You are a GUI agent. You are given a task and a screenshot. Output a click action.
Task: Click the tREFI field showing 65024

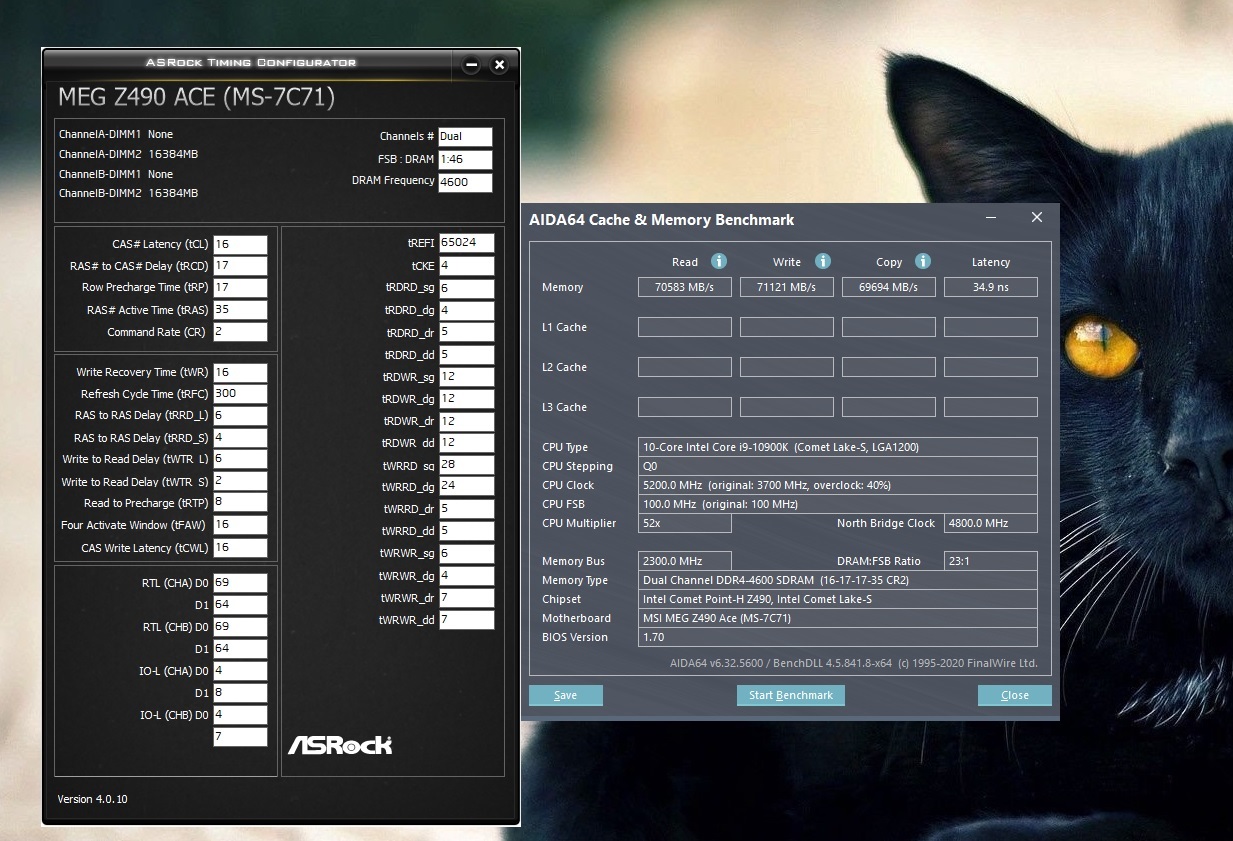466,243
